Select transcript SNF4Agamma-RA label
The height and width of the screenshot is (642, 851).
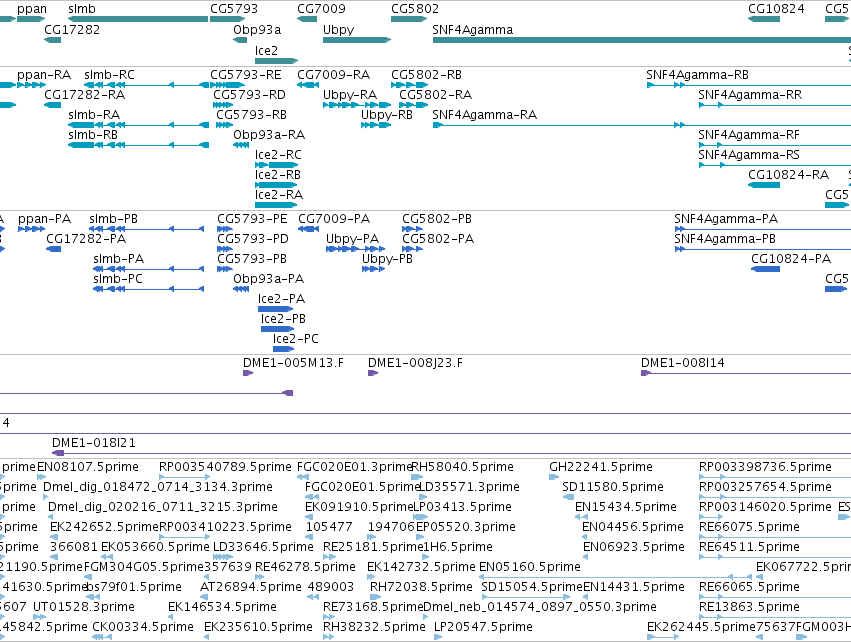point(484,115)
